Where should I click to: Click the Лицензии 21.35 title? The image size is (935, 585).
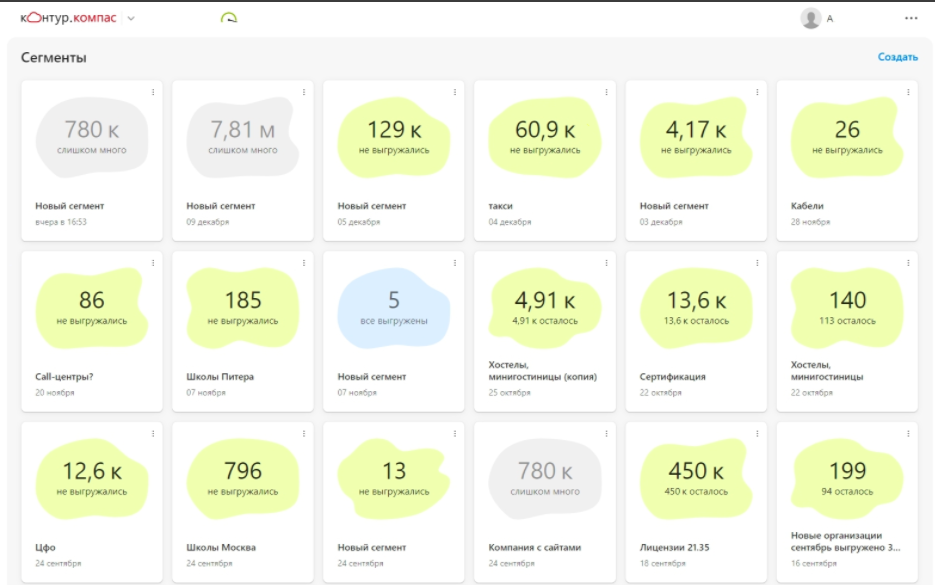(674, 547)
